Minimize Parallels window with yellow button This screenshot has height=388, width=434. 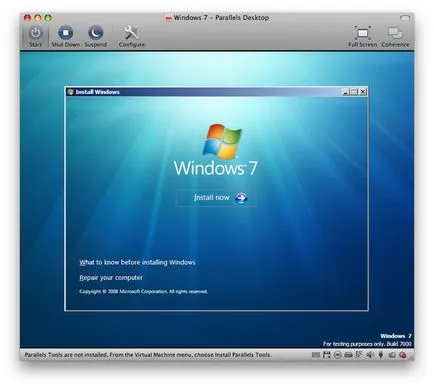tap(38, 18)
